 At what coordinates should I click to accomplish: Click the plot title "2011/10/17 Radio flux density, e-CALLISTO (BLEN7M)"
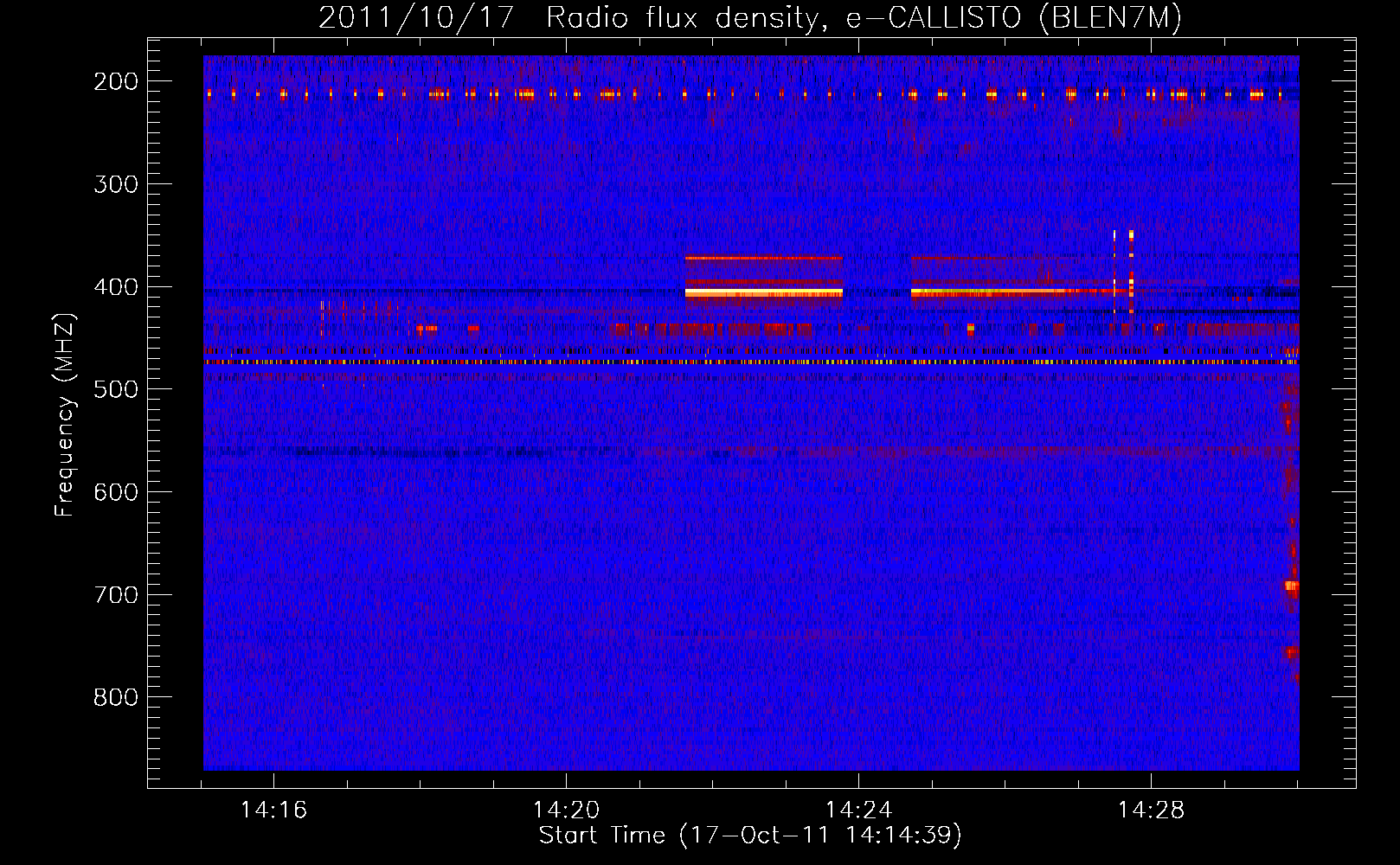tap(749, 17)
